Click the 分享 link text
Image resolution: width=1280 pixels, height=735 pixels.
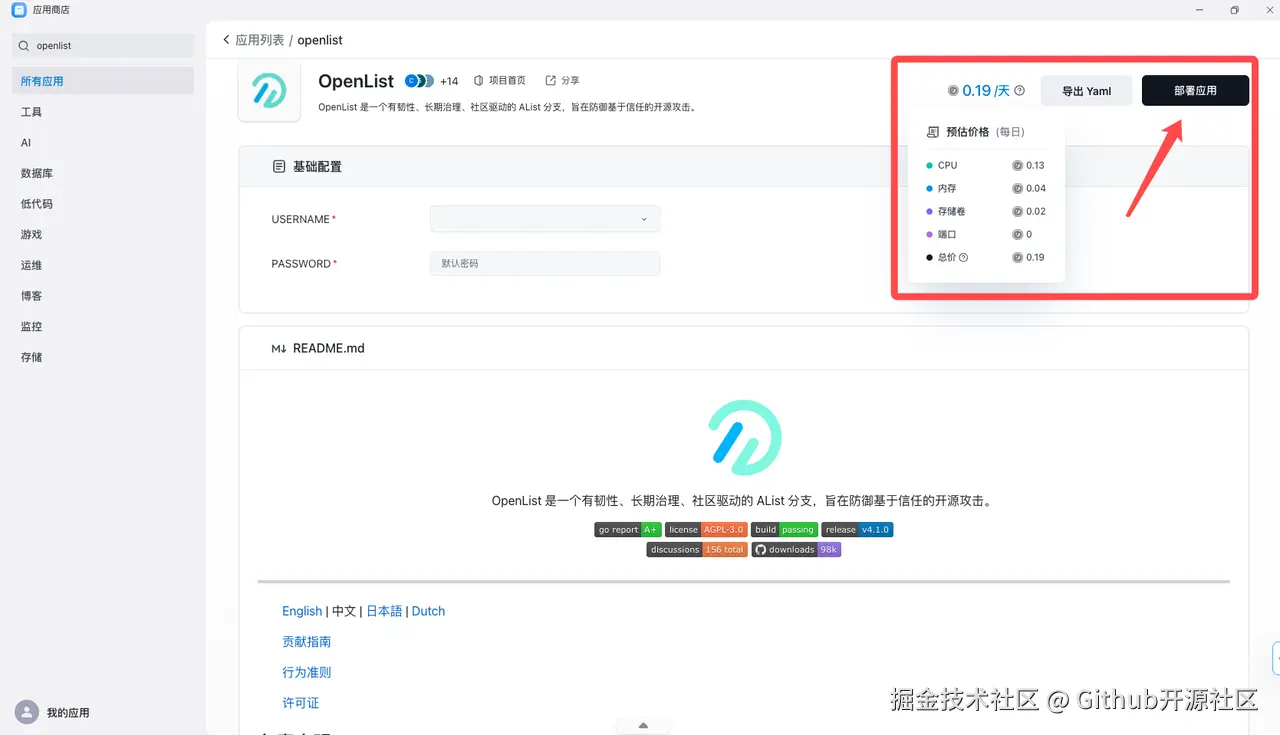tap(570, 81)
